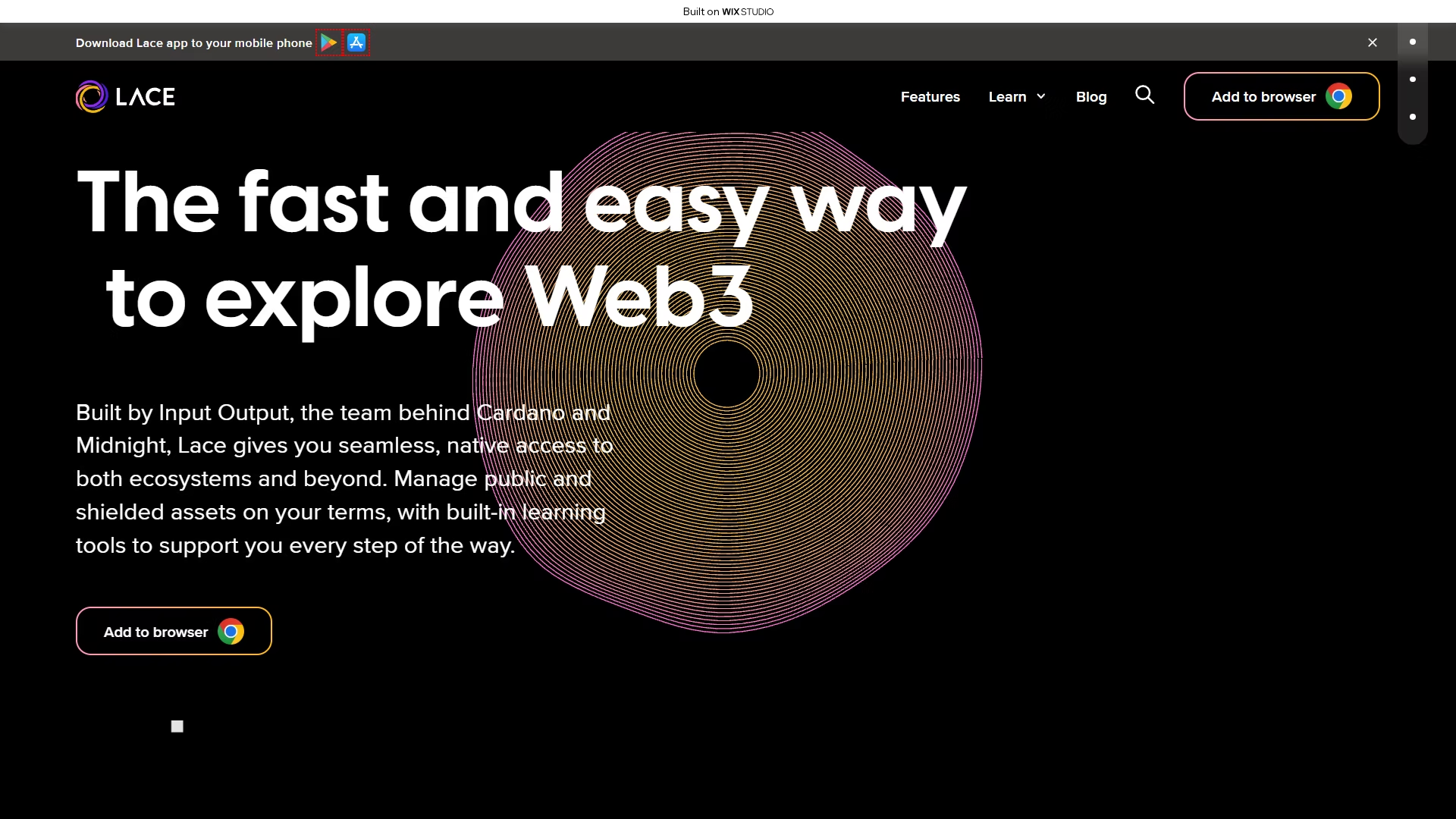Open the Blog menu item

pyautogui.click(x=1091, y=97)
